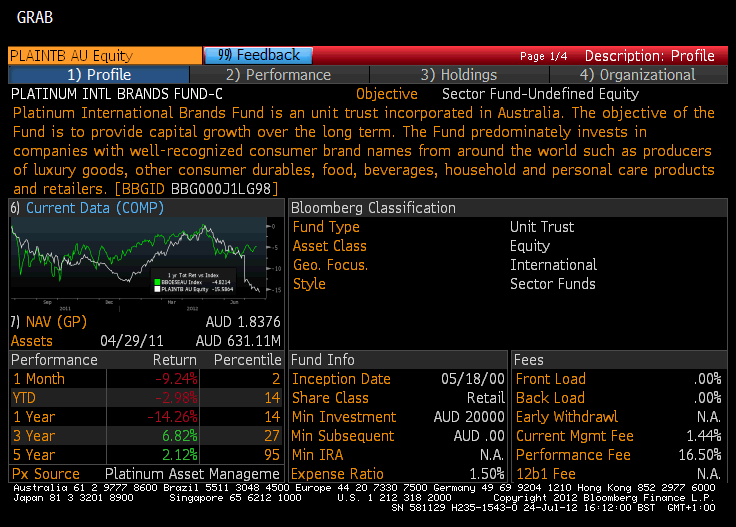The width and height of the screenshot is (736, 527).
Task: Select the 3 Year return 6.82%
Action: point(180,436)
